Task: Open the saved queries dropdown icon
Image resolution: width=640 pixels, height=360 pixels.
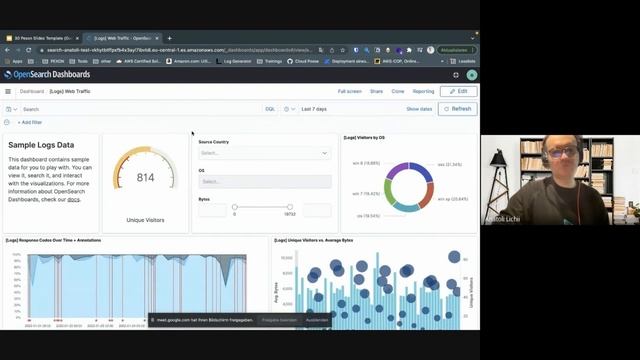Action: coord(11,109)
